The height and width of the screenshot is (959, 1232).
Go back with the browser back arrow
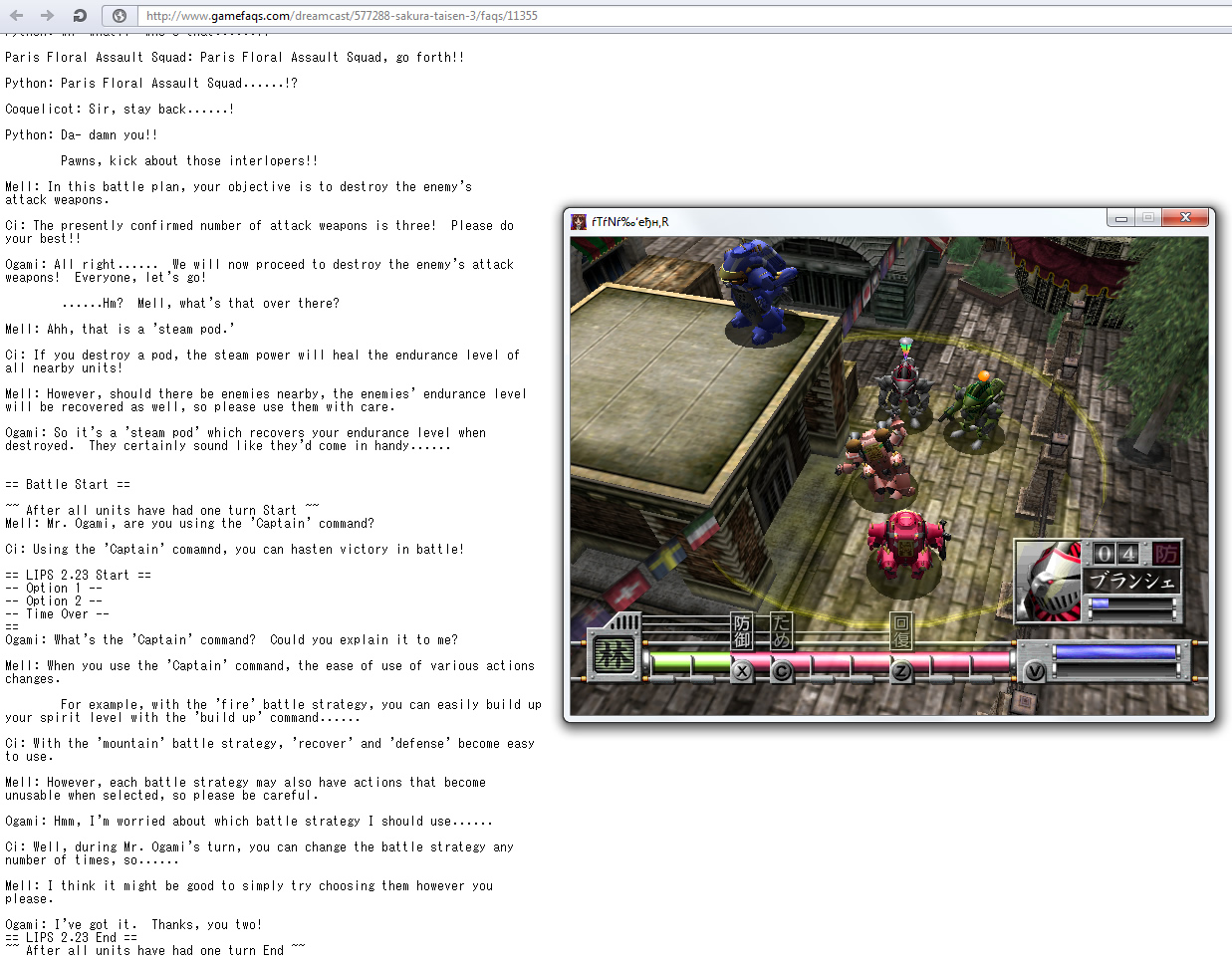click(x=16, y=15)
